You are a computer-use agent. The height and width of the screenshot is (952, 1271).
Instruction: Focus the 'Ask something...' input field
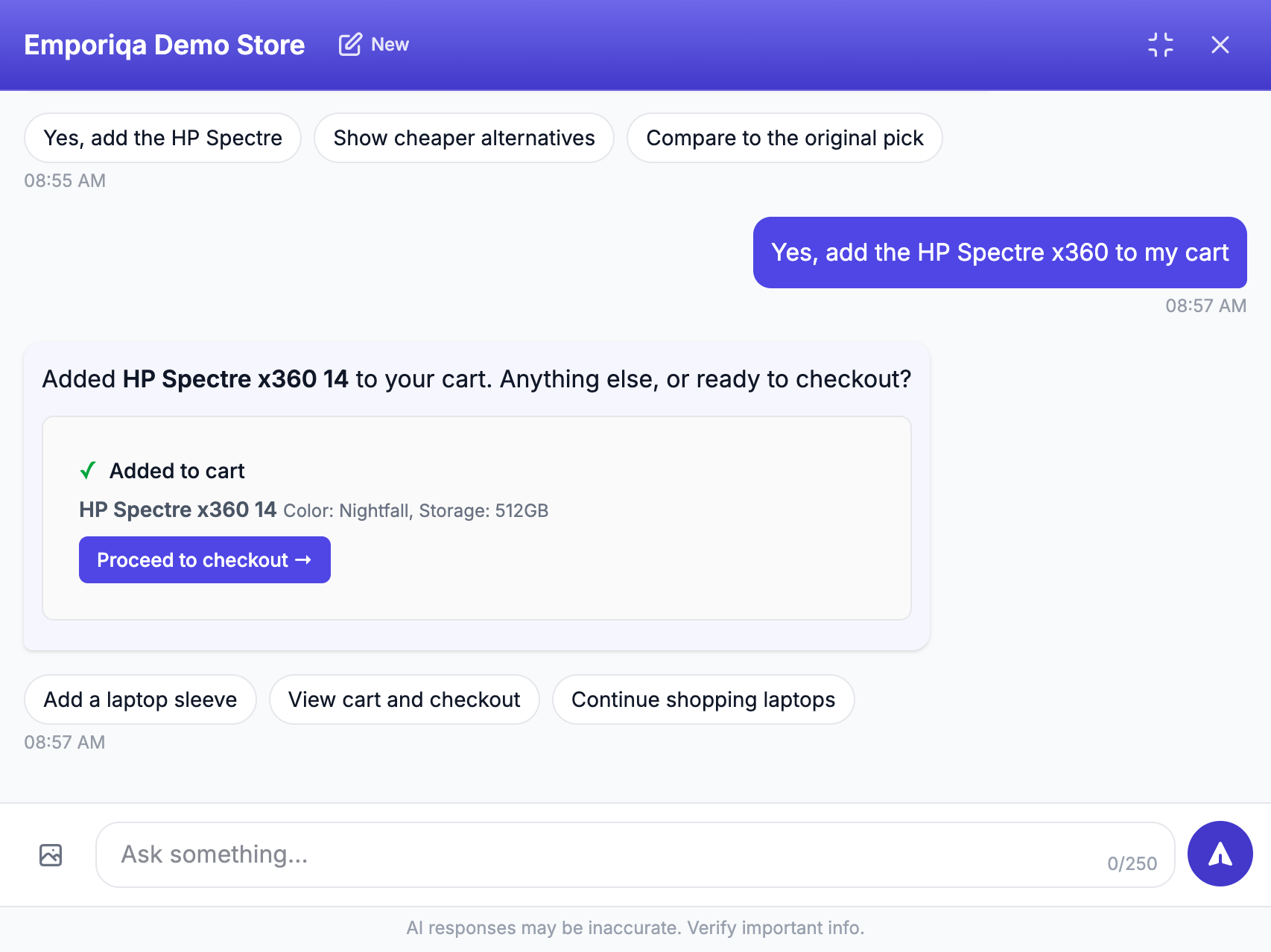(635, 854)
